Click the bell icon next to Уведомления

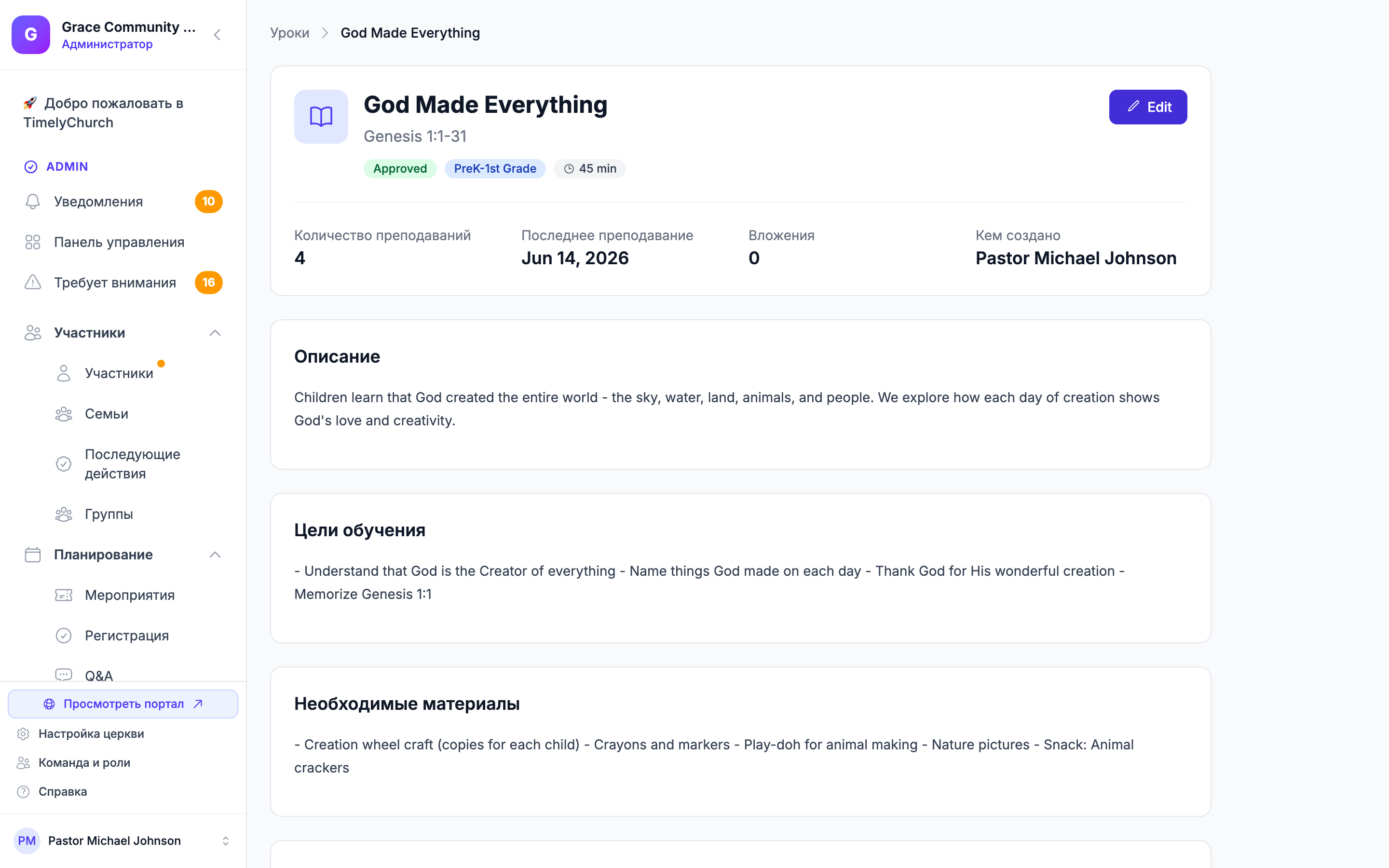pyautogui.click(x=33, y=202)
